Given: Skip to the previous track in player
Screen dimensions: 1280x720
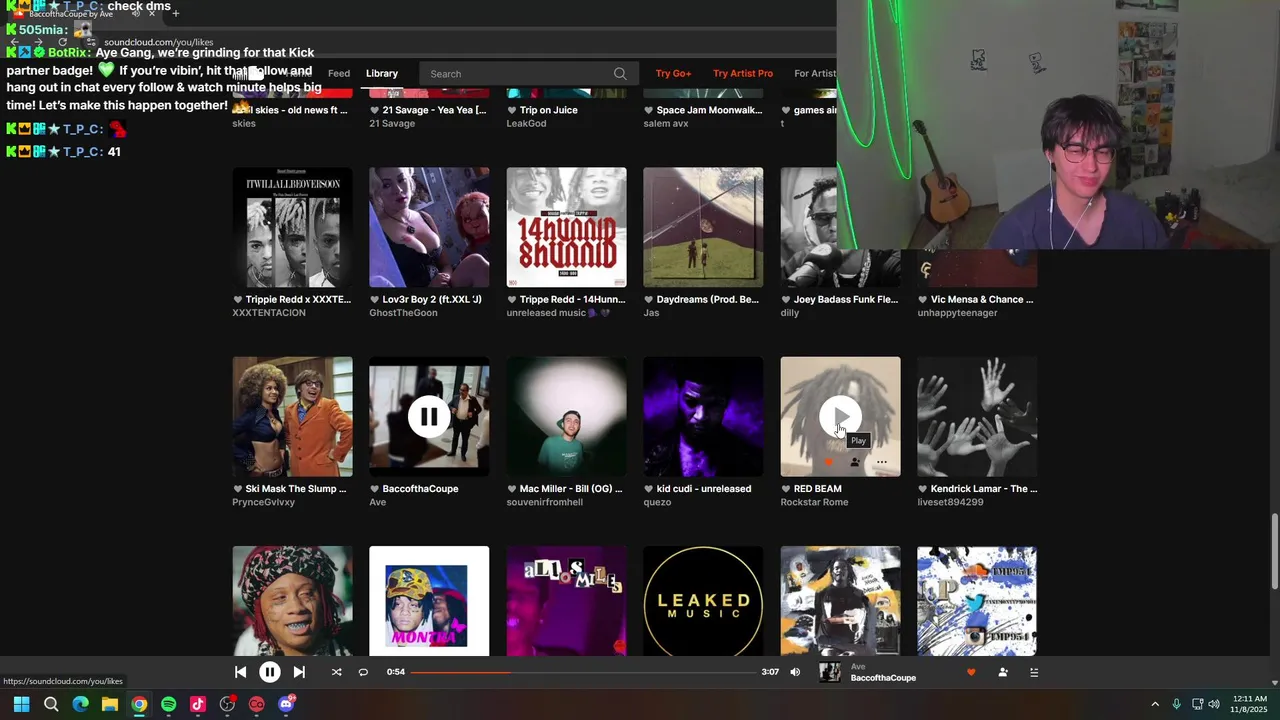Looking at the screenshot, I should [240, 672].
